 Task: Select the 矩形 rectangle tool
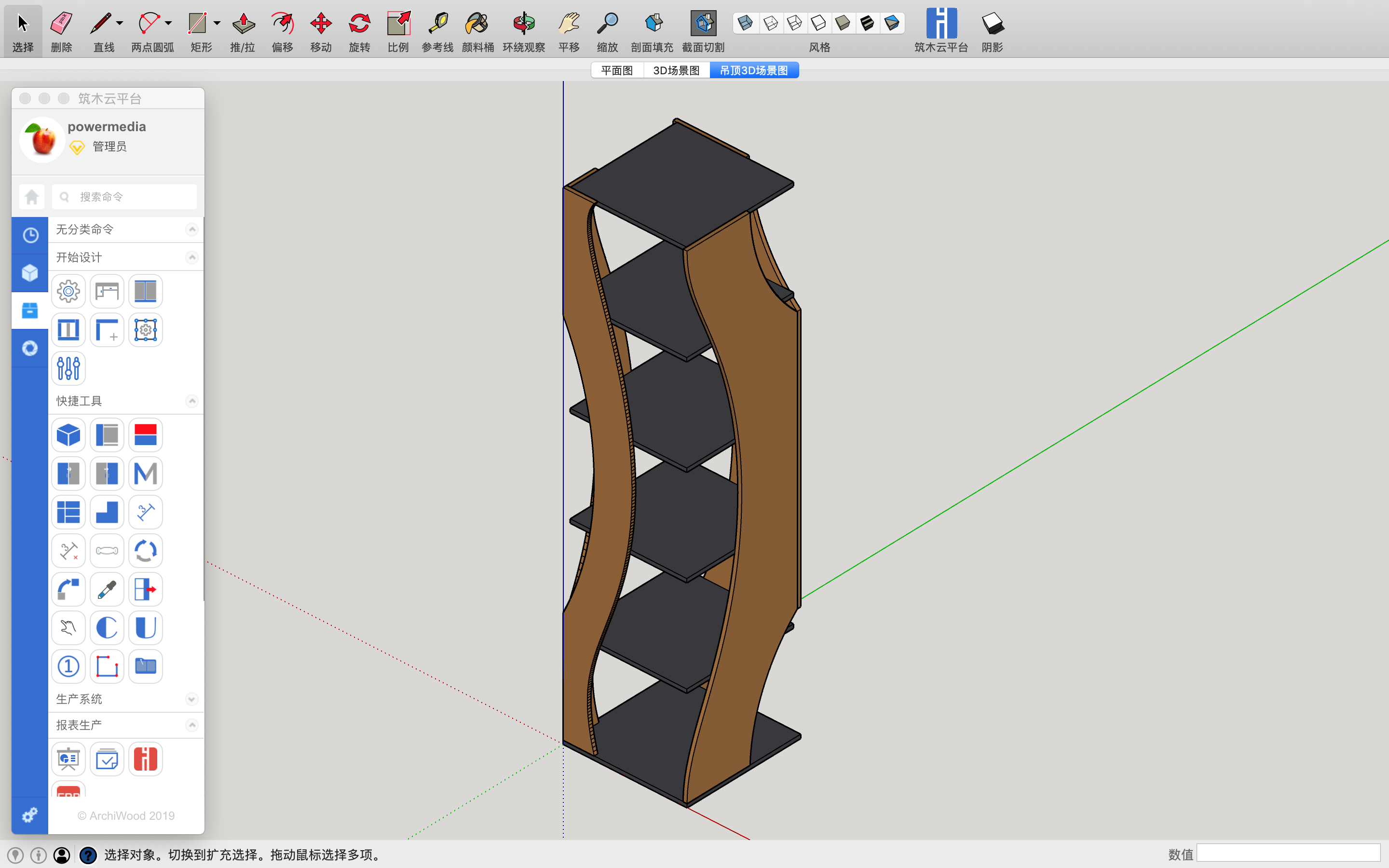tap(198, 30)
